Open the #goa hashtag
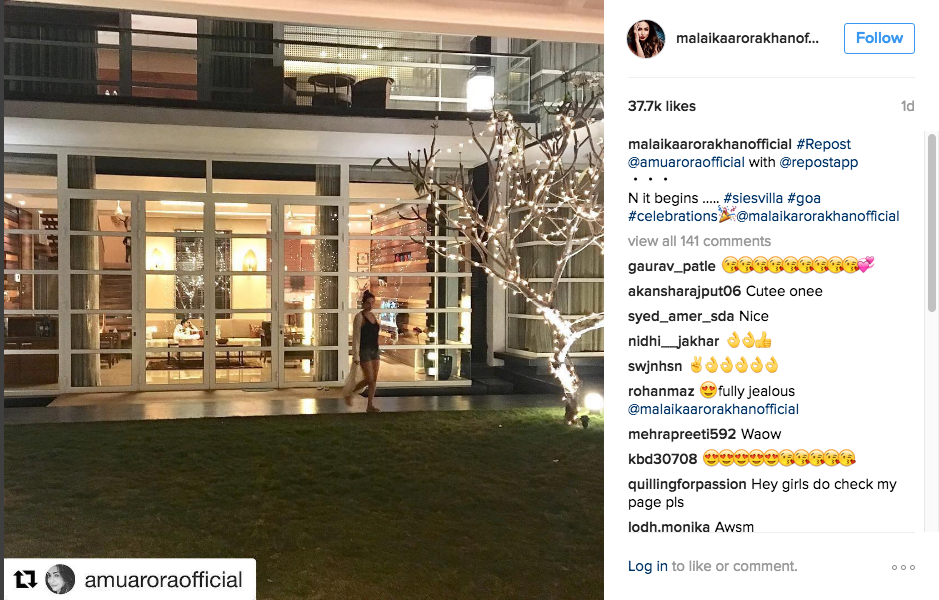Screen dimensions: 939x600 coord(804,198)
